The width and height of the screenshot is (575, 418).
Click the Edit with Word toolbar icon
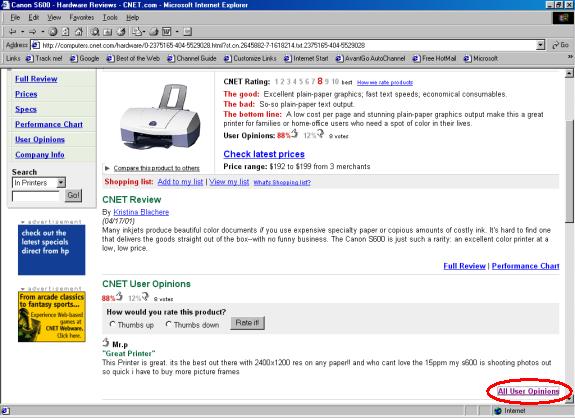click(166, 32)
